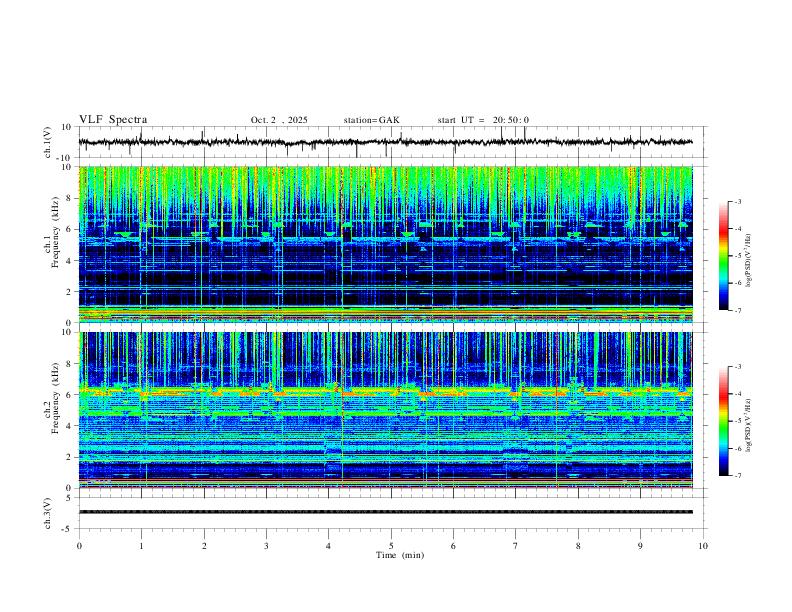Click time axis tick label "5"
This screenshot has width=792, height=612.
pos(391,546)
